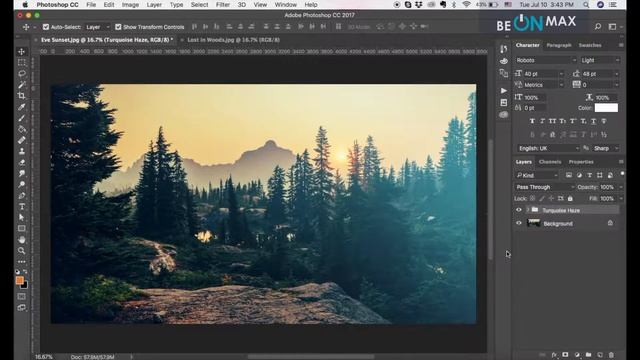Select the Hand tool

click(x=22, y=240)
